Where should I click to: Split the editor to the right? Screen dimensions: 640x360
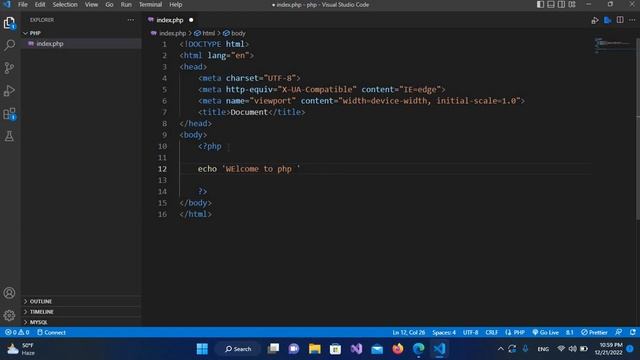pos(620,20)
